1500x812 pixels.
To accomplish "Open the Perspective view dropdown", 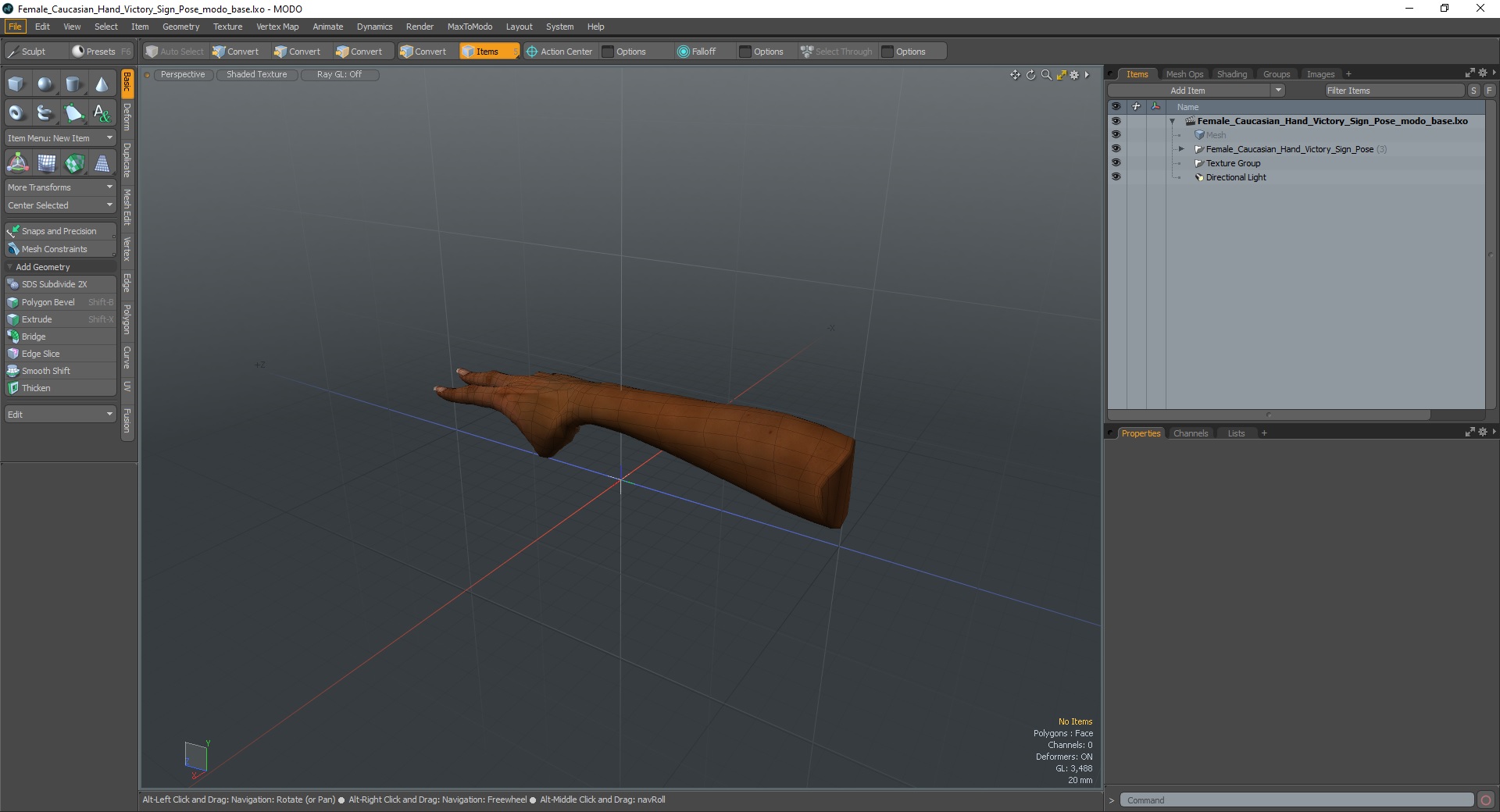I will pos(183,75).
